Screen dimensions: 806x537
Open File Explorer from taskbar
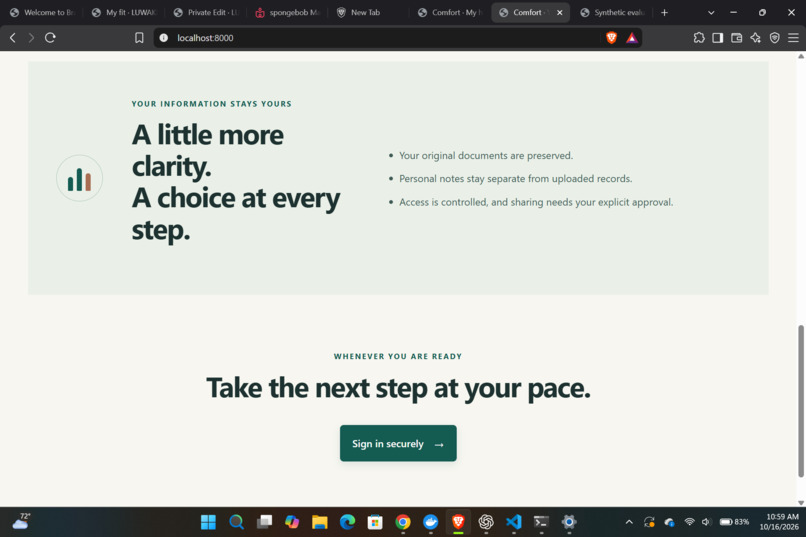point(320,522)
